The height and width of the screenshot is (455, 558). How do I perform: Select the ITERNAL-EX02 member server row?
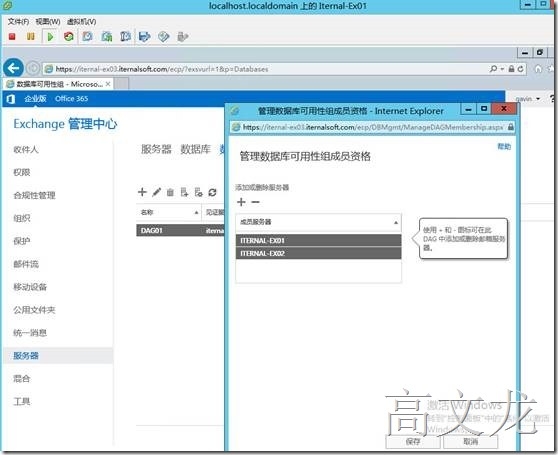[x=319, y=253]
